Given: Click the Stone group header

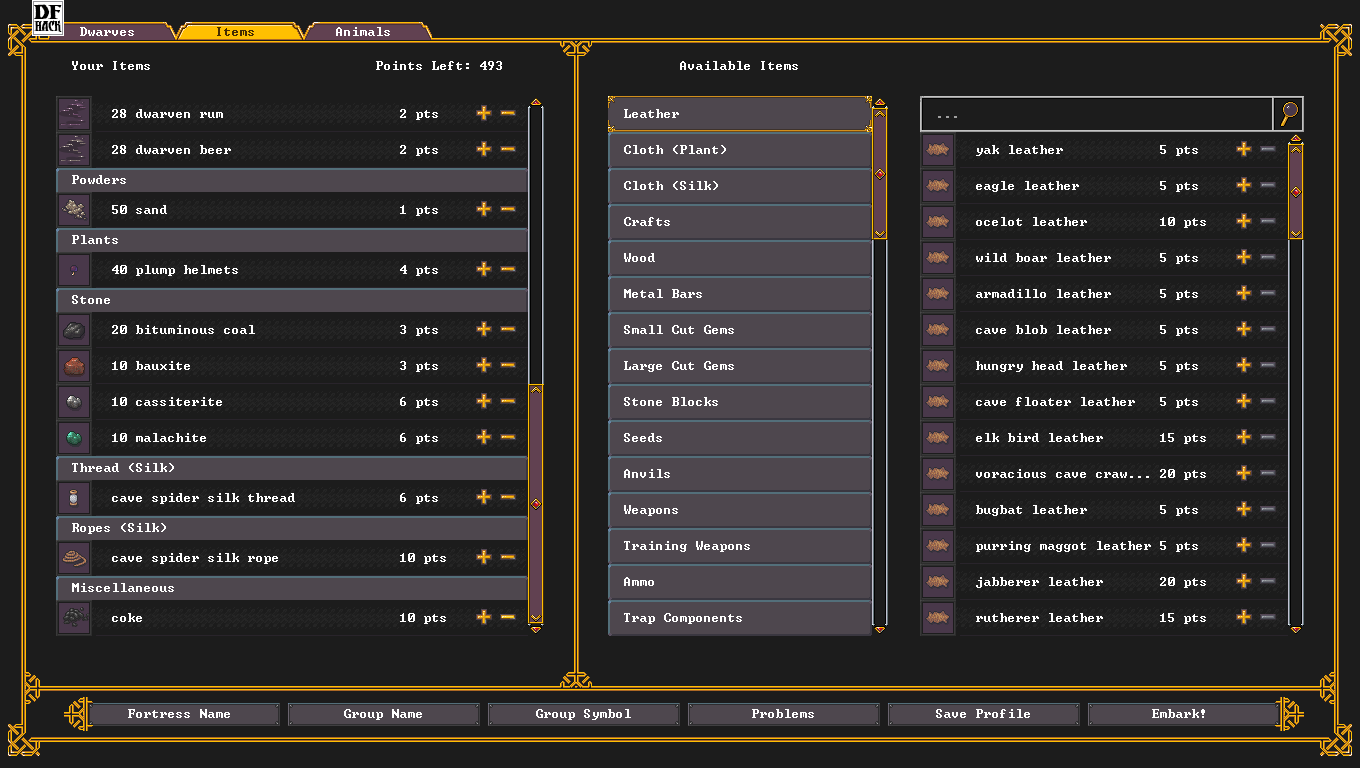Looking at the screenshot, I should [292, 300].
